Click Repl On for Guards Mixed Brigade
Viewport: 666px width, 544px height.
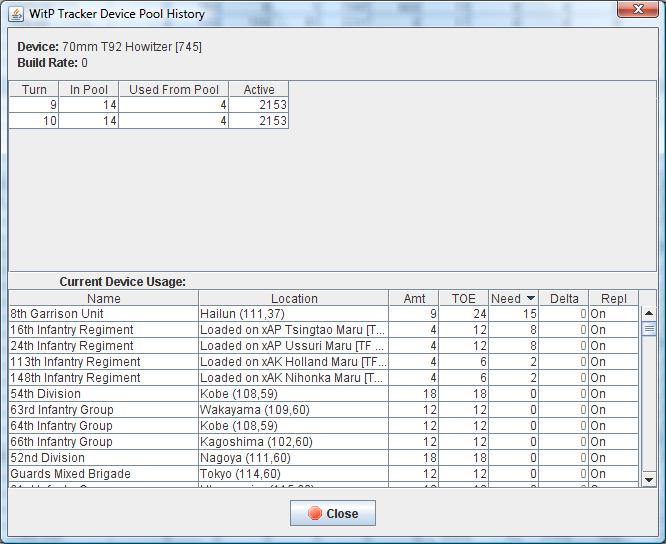614,474
